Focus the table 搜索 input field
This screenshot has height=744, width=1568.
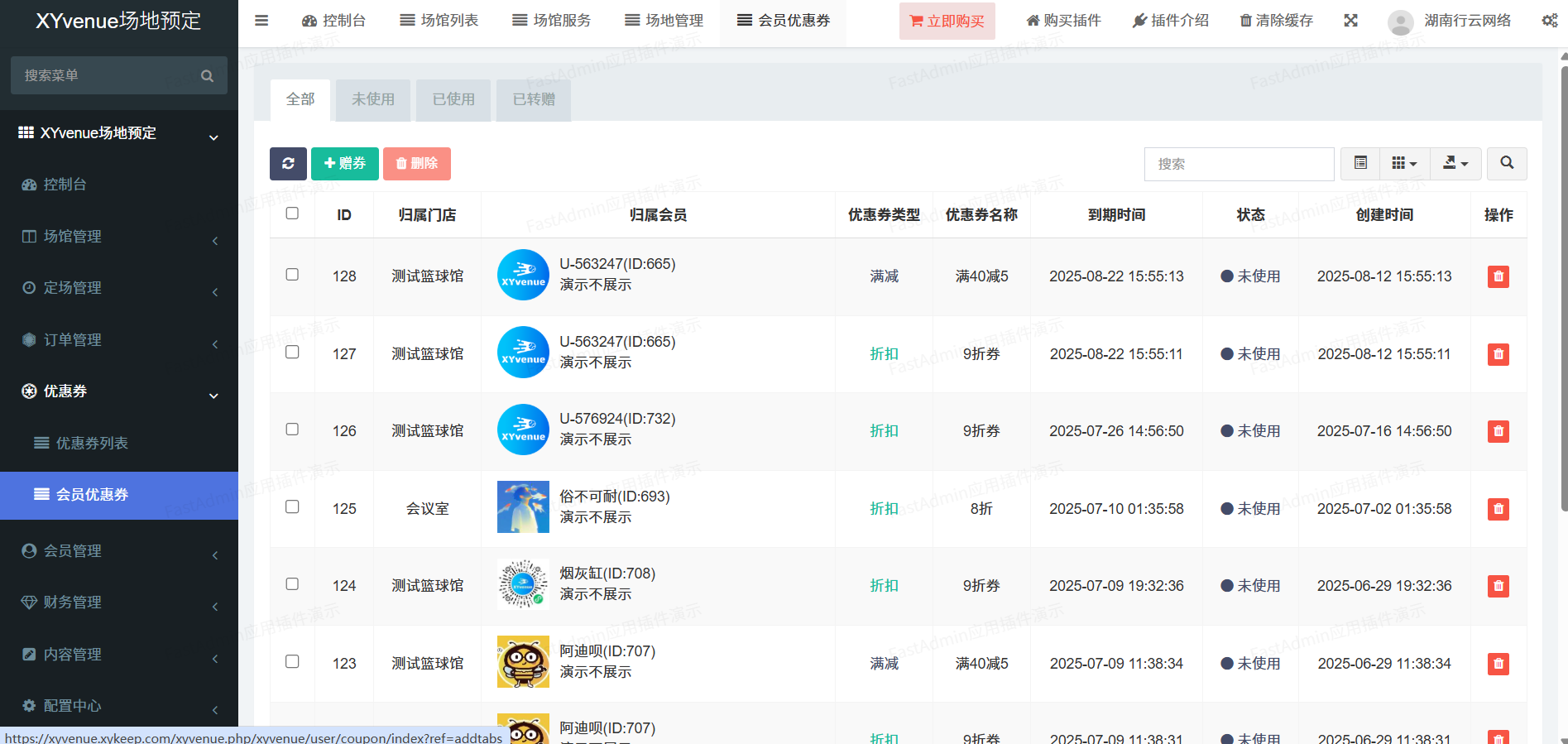pyautogui.click(x=1240, y=164)
